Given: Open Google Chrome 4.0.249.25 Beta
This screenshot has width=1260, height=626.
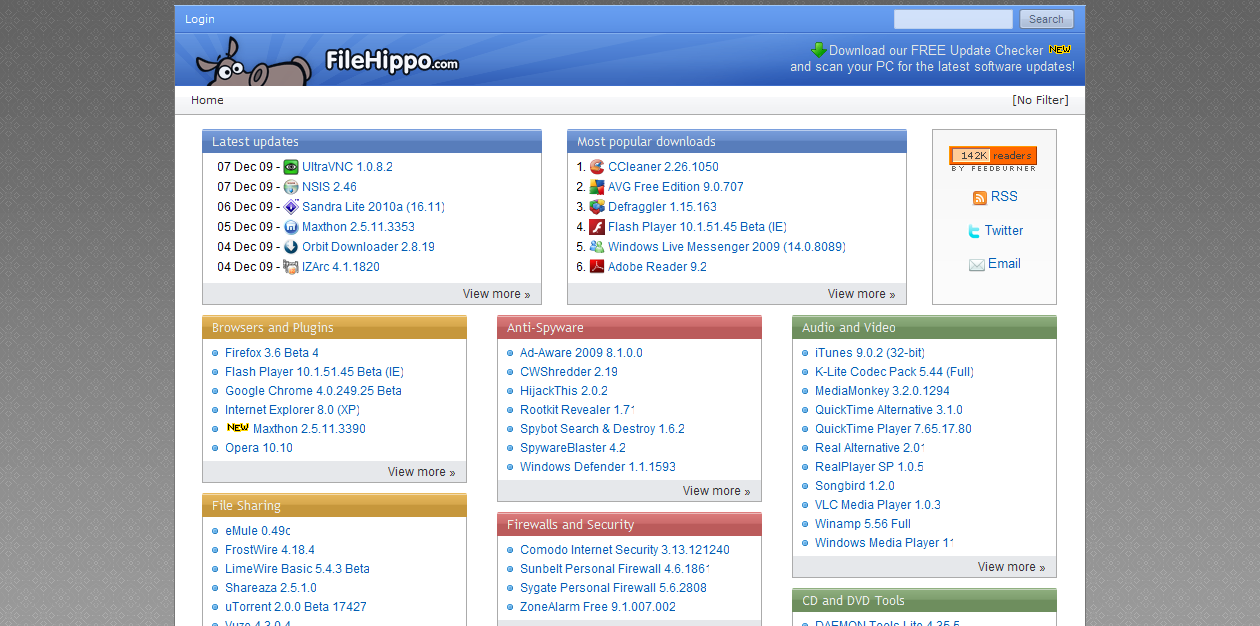Looking at the screenshot, I should pyautogui.click(x=313, y=391).
